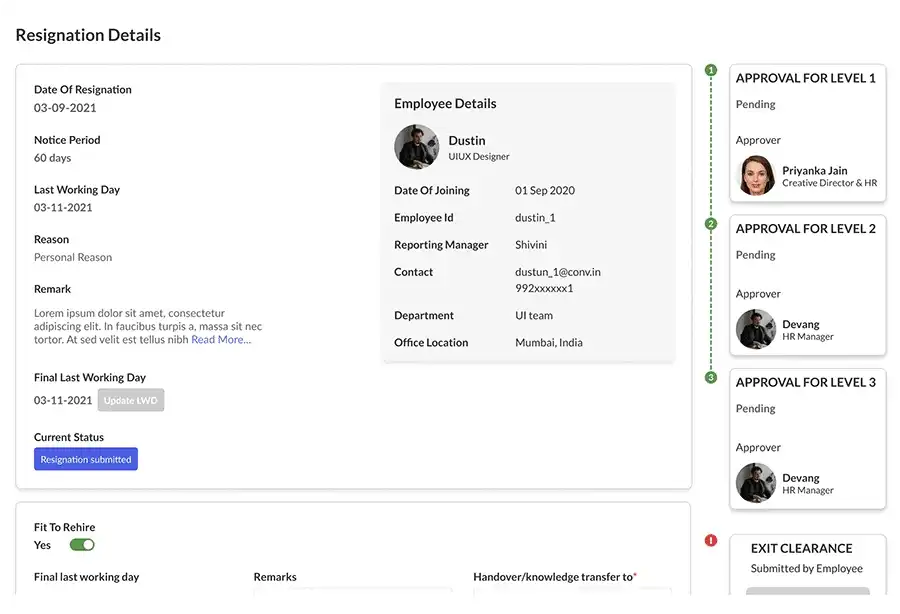Toggle the Fit To Rehire switch
This screenshot has height=614, width=900.
click(82, 545)
